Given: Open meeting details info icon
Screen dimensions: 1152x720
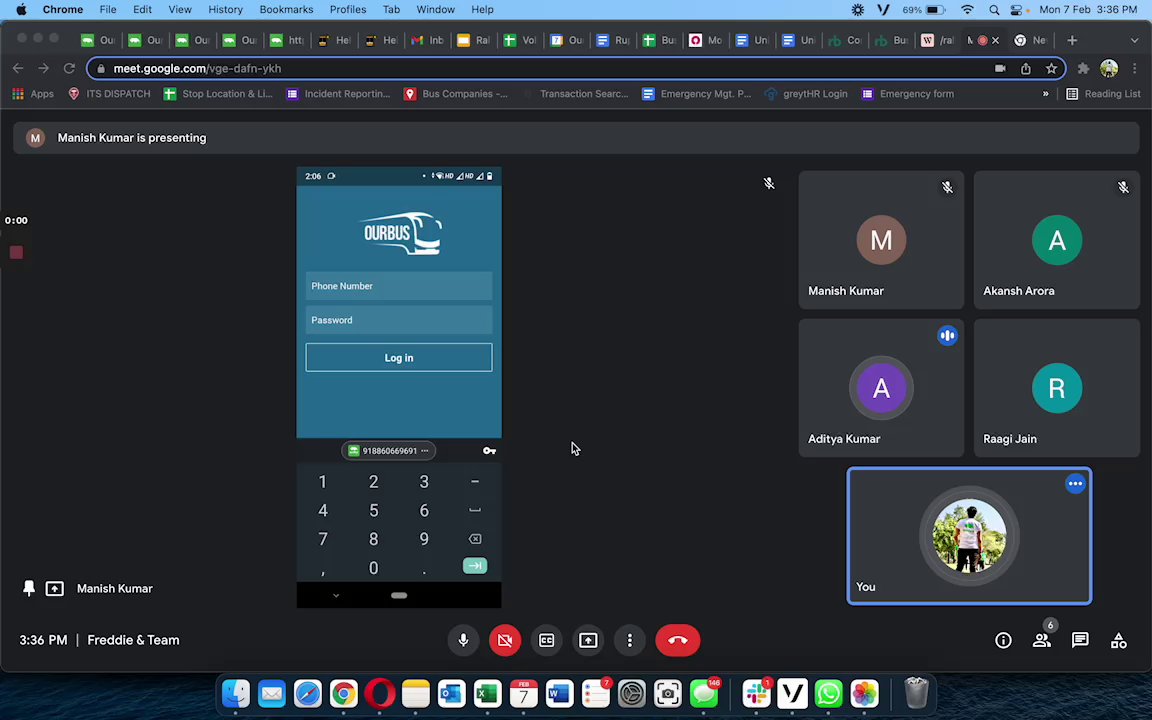Looking at the screenshot, I should tap(1003, 640).
